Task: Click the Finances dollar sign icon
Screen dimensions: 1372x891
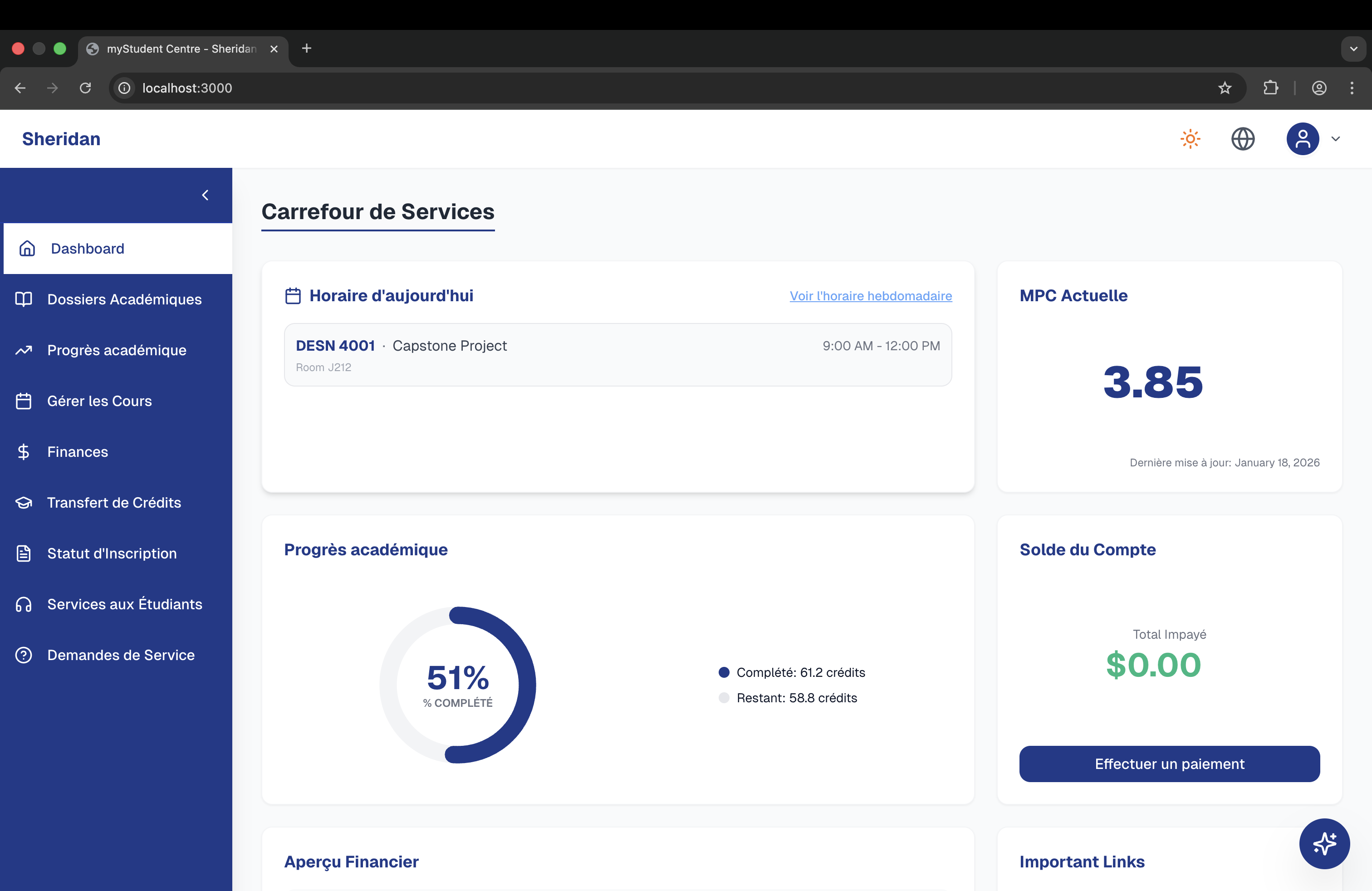Action: coord(24,452)
